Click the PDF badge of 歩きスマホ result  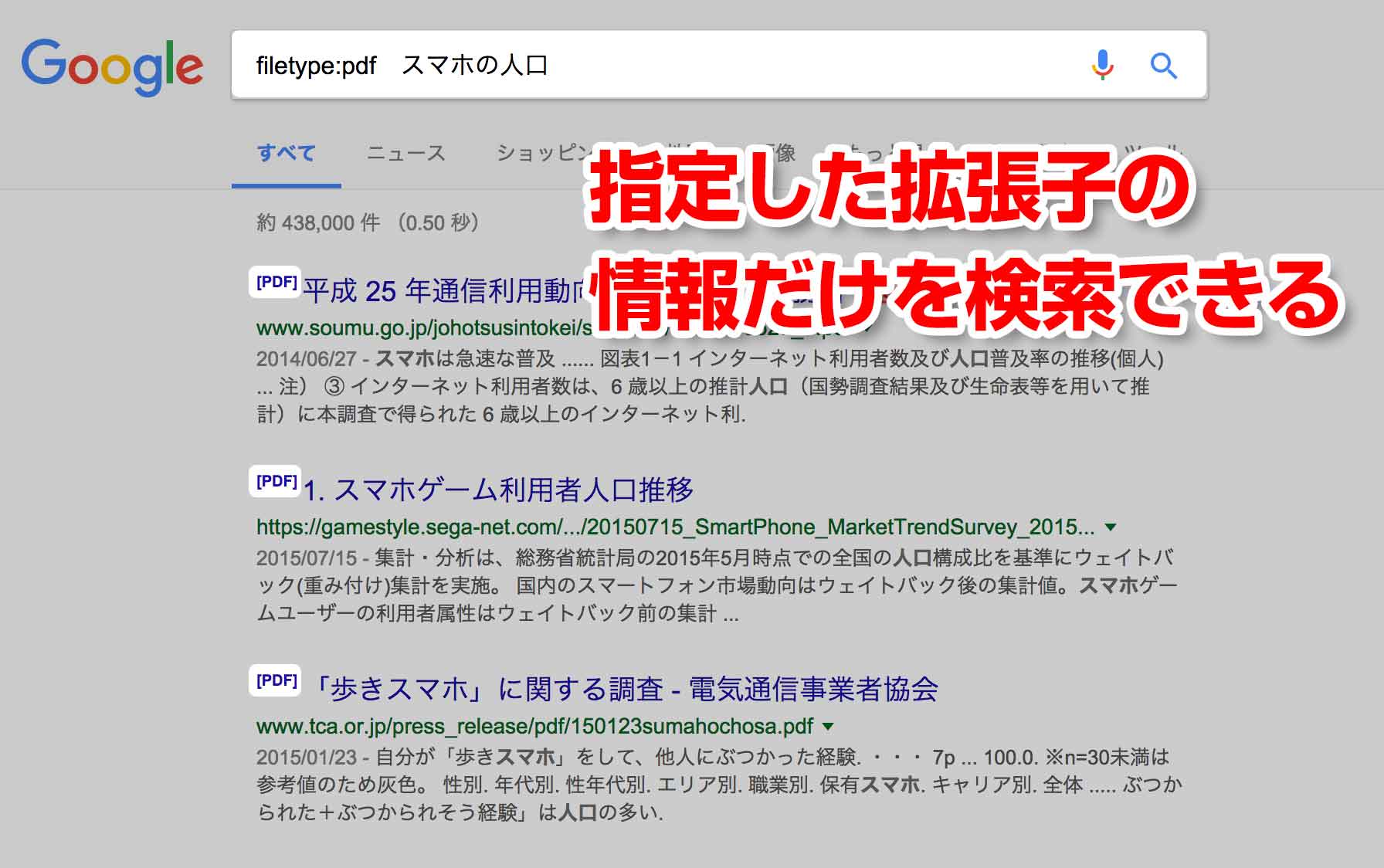[276, 680]
